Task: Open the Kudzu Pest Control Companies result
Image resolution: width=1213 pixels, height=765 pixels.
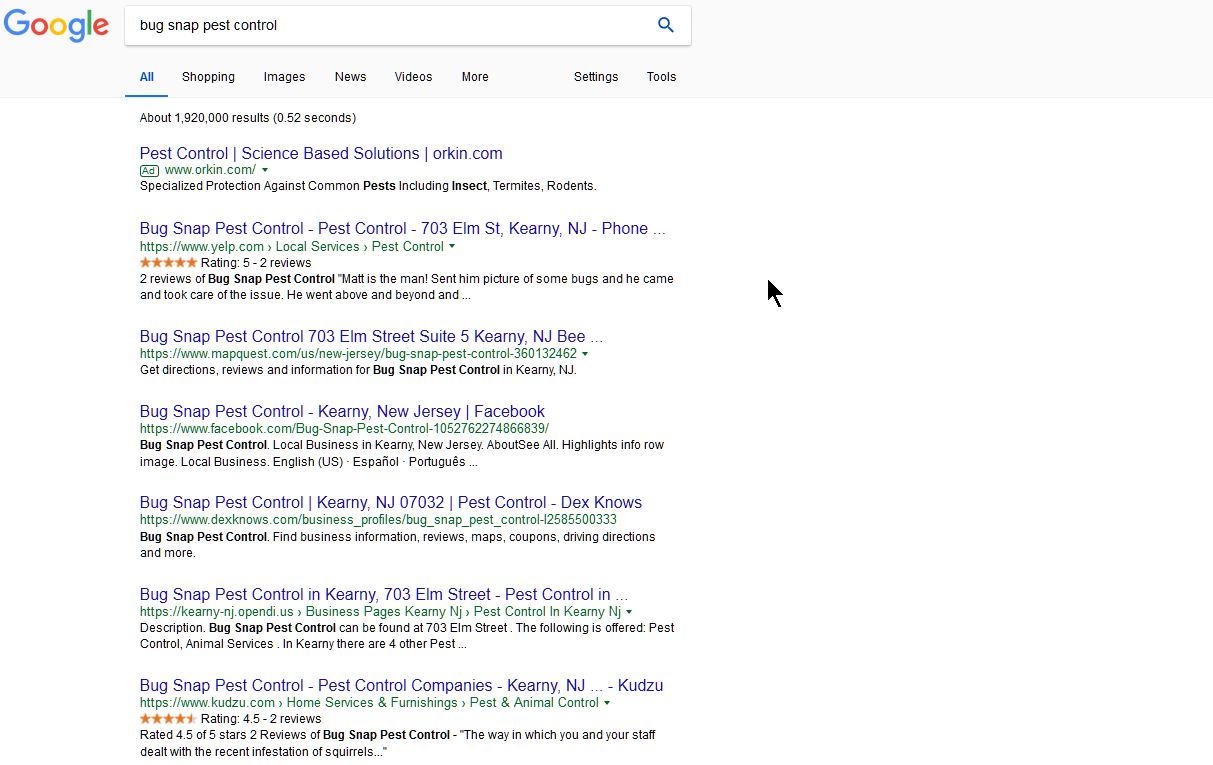Action: [401, 686]
